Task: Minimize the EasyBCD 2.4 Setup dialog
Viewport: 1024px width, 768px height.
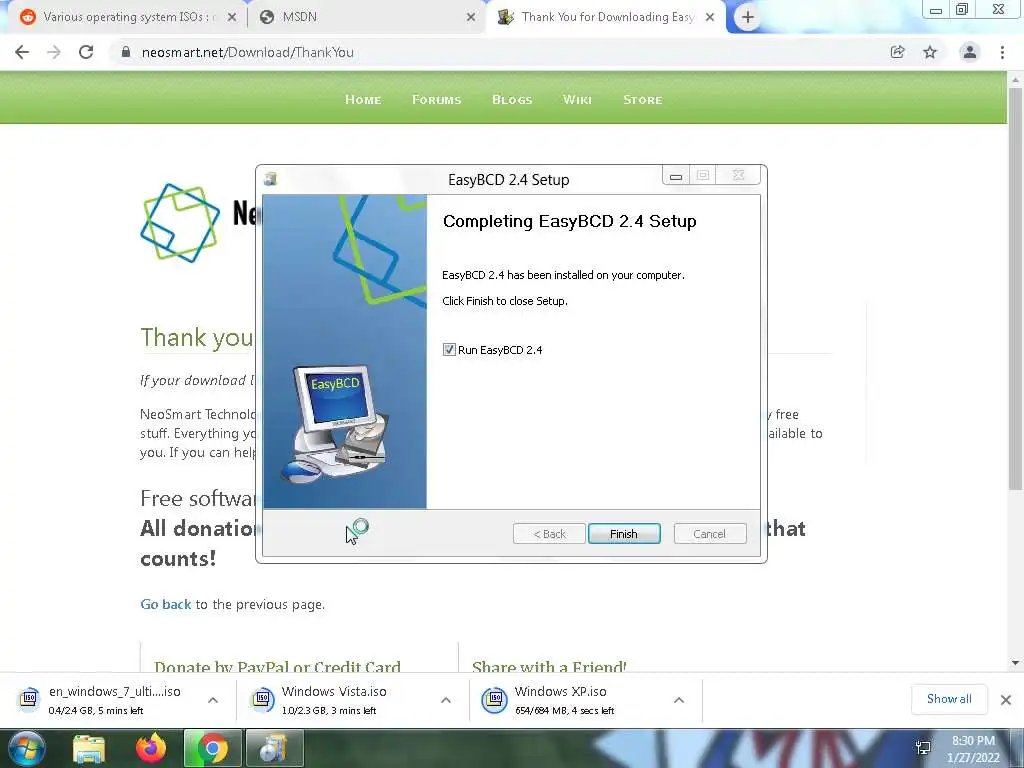Action: [x=676, y=175]
